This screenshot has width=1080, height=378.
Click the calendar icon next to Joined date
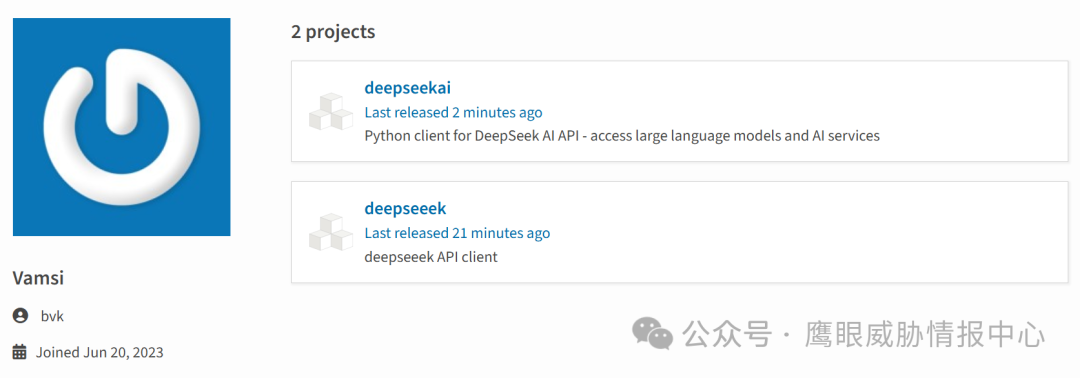(20, 353)
